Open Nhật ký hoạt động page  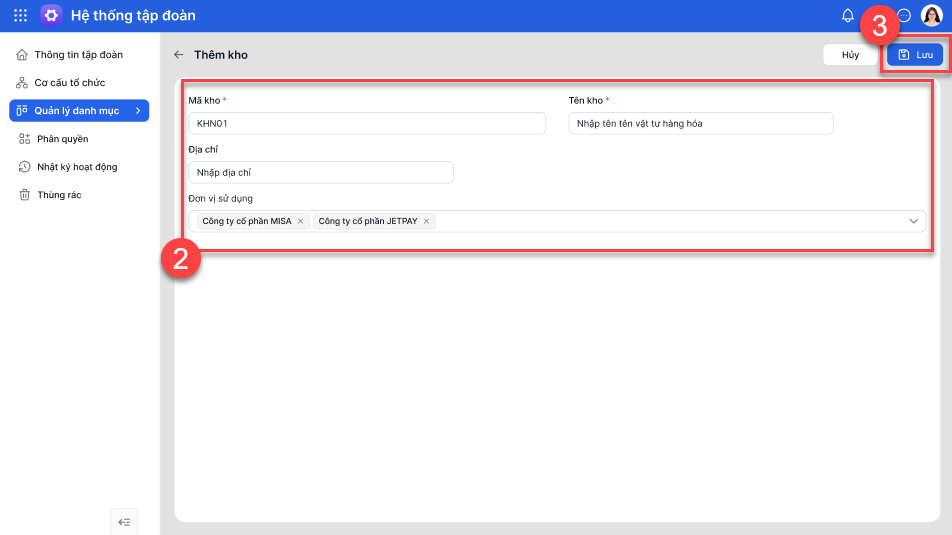point(77,167)
